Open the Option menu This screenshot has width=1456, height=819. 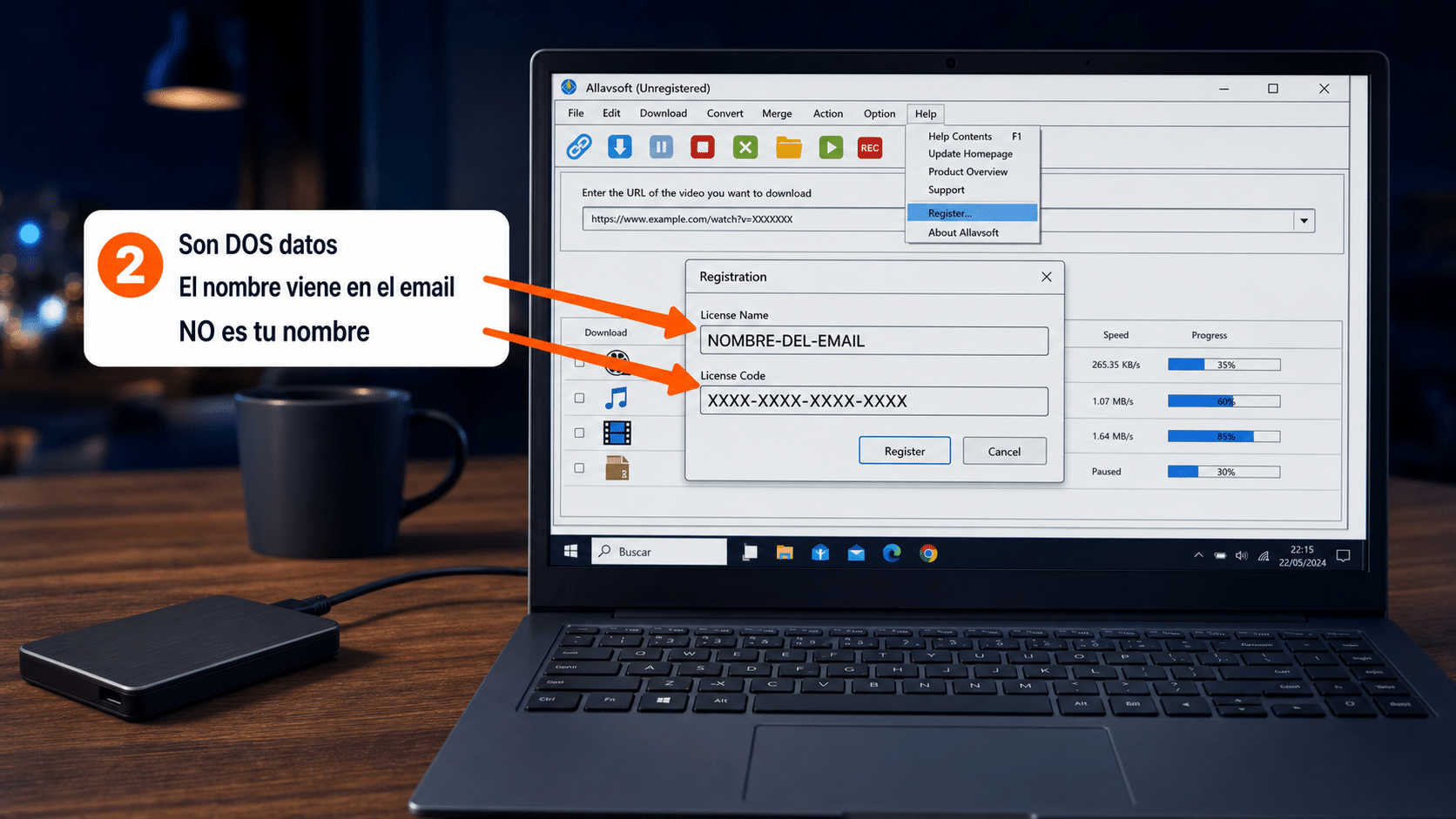[880, 113]
